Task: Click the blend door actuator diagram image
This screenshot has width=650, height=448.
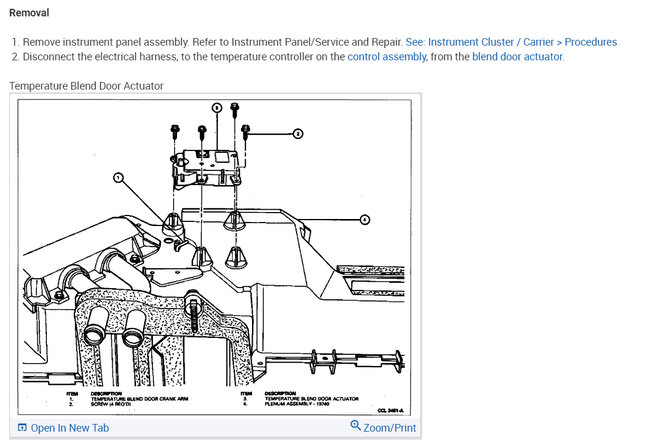Action: [215, 257]
